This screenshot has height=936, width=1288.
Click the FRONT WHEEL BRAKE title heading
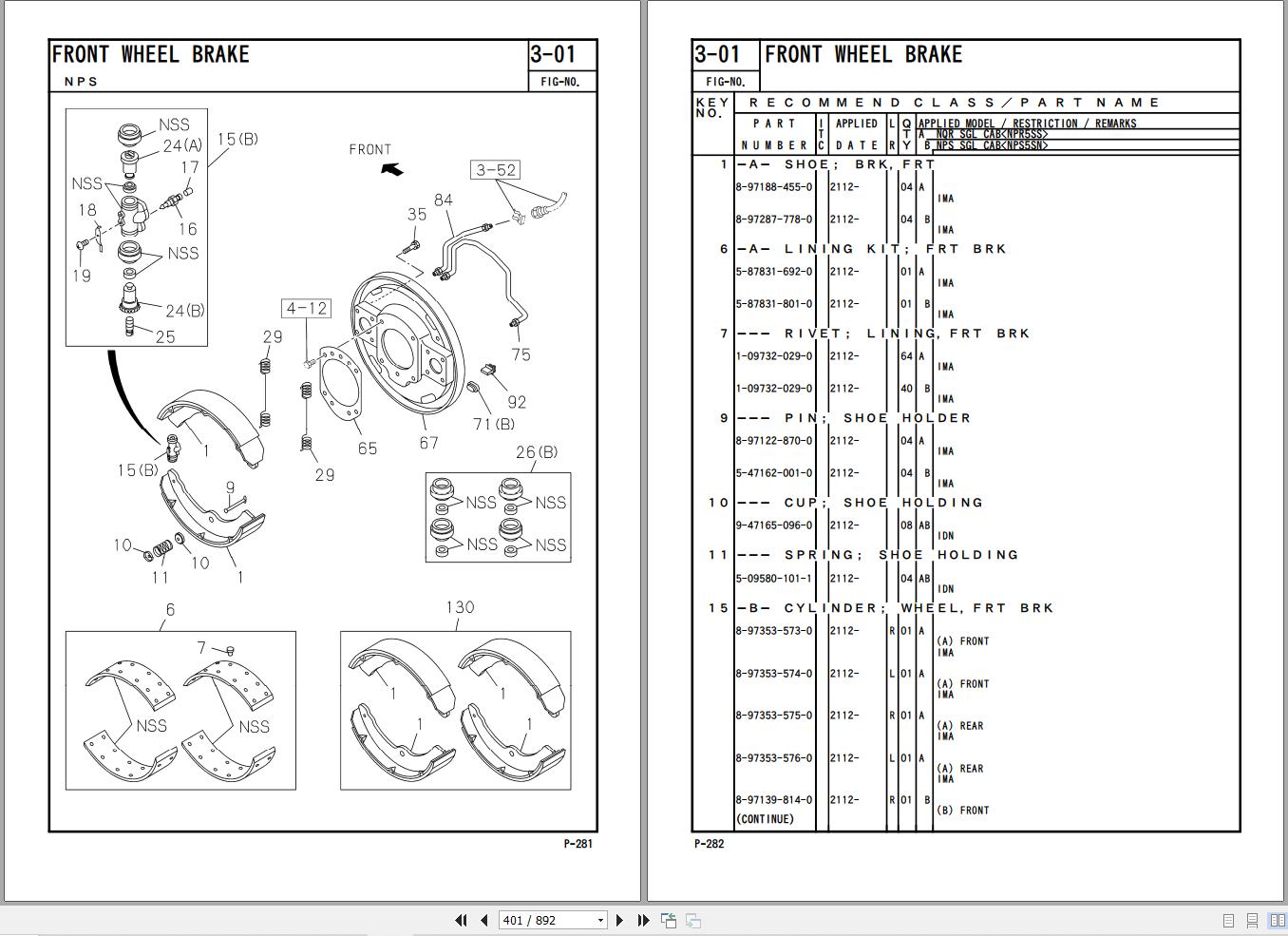coord(865,54)
